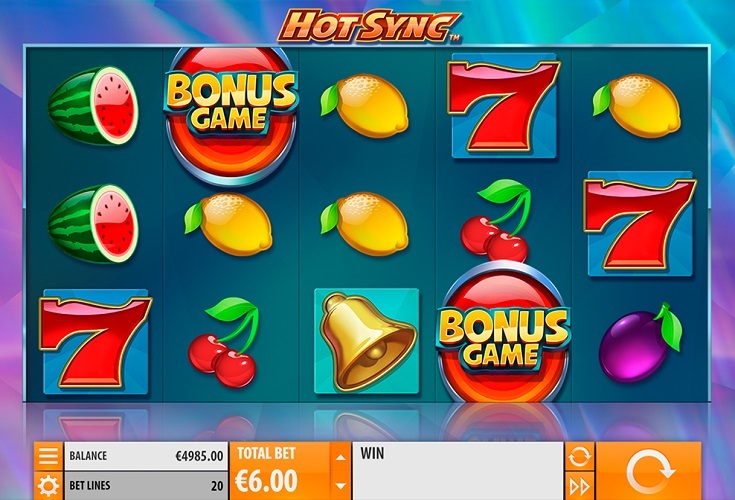Screen dimensions: 735x500
Task: Toggle the fast-forward quick spin button
Action: point(579,486)
